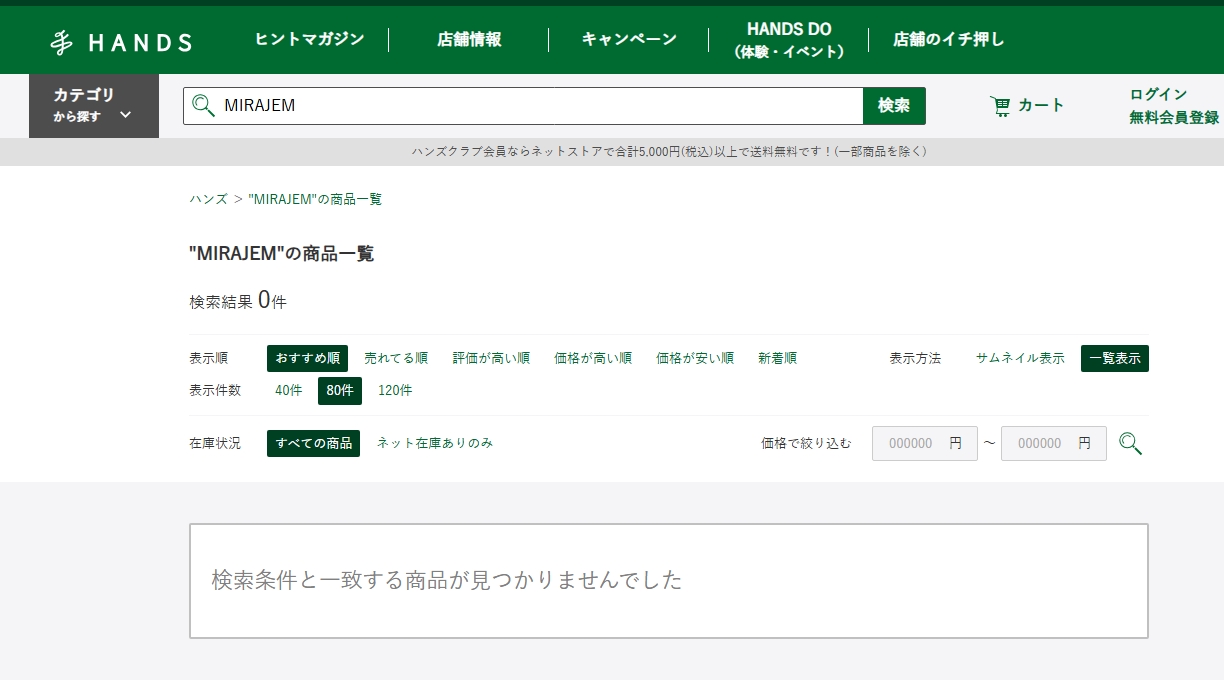Screen dimensions: 1224x680
Task: Expand the カテゴリから探す dropdown
Action: 94,105
